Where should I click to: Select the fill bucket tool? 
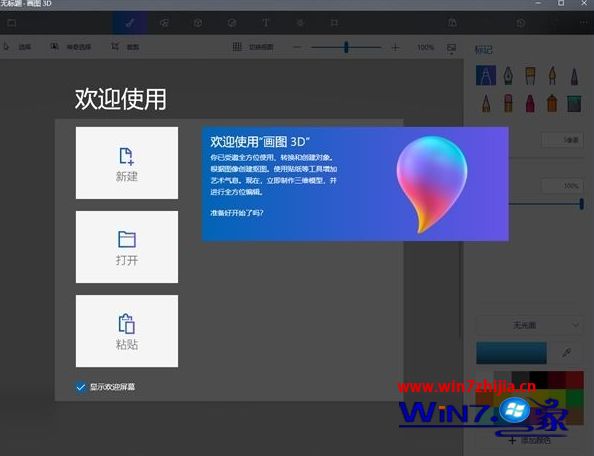574,103
